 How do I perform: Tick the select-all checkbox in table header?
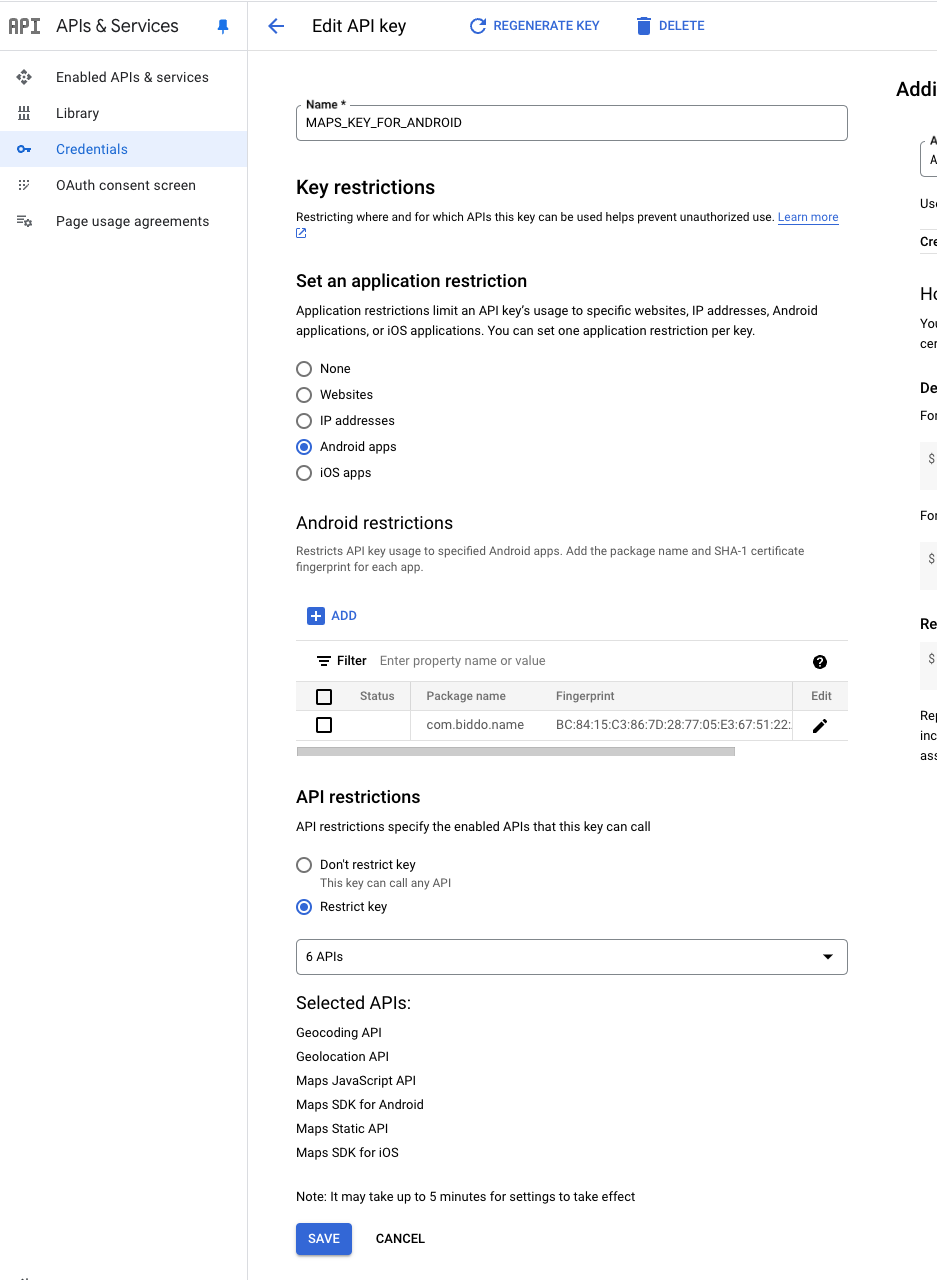click(x=324, y=697)
